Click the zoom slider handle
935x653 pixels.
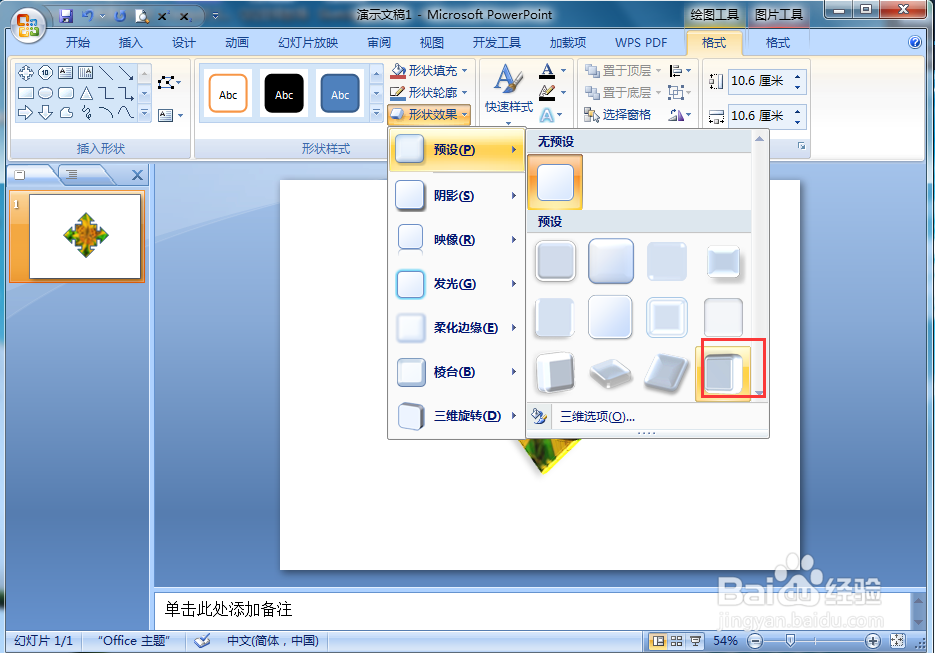point(790,641)
